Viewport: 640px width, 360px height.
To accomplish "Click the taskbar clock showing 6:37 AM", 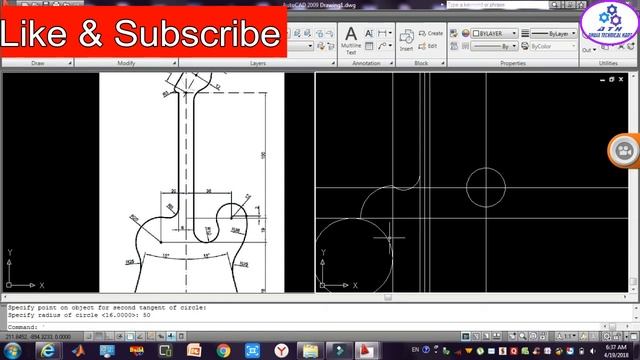I will pyautogui.click(x=616, y=351).
